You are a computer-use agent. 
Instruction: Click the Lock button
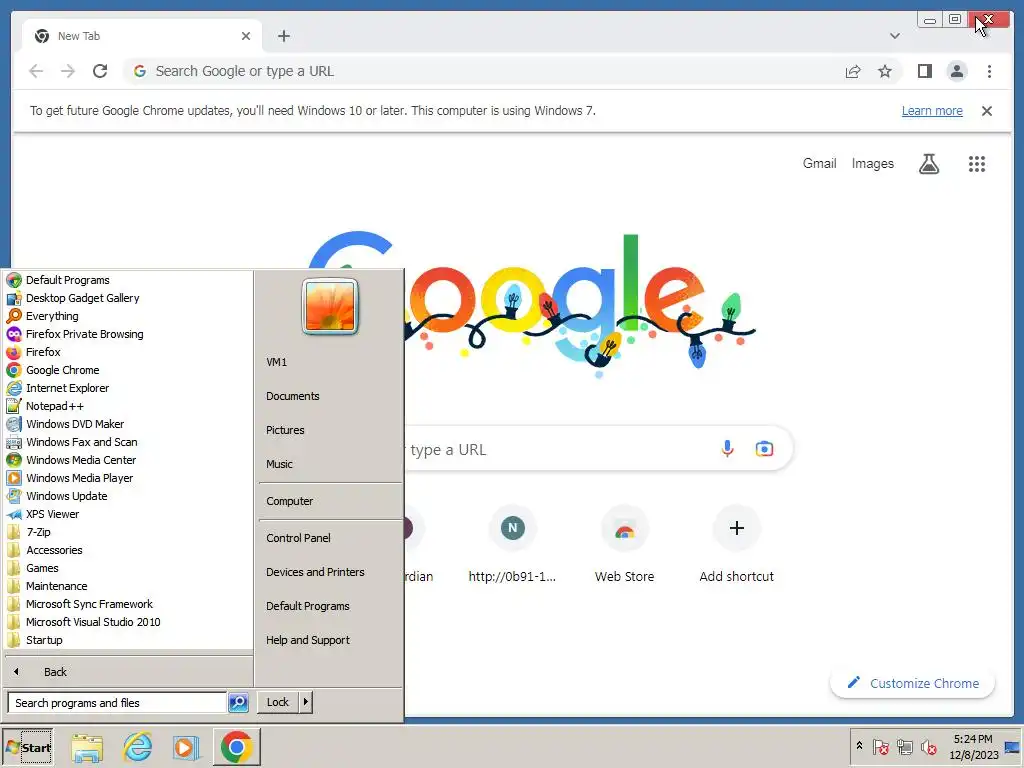coord(278,702)
